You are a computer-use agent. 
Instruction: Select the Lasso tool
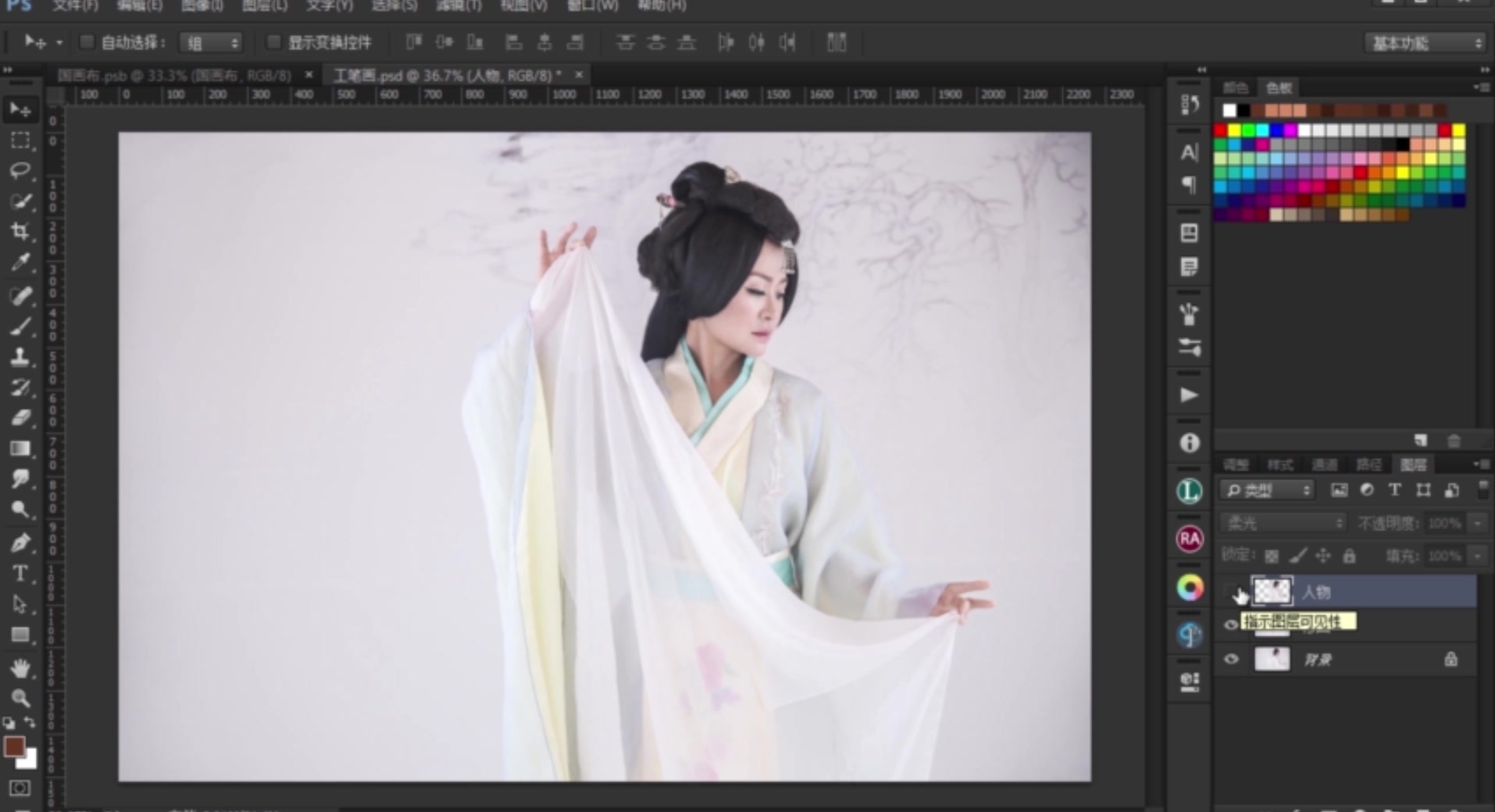tap(20, 171)
